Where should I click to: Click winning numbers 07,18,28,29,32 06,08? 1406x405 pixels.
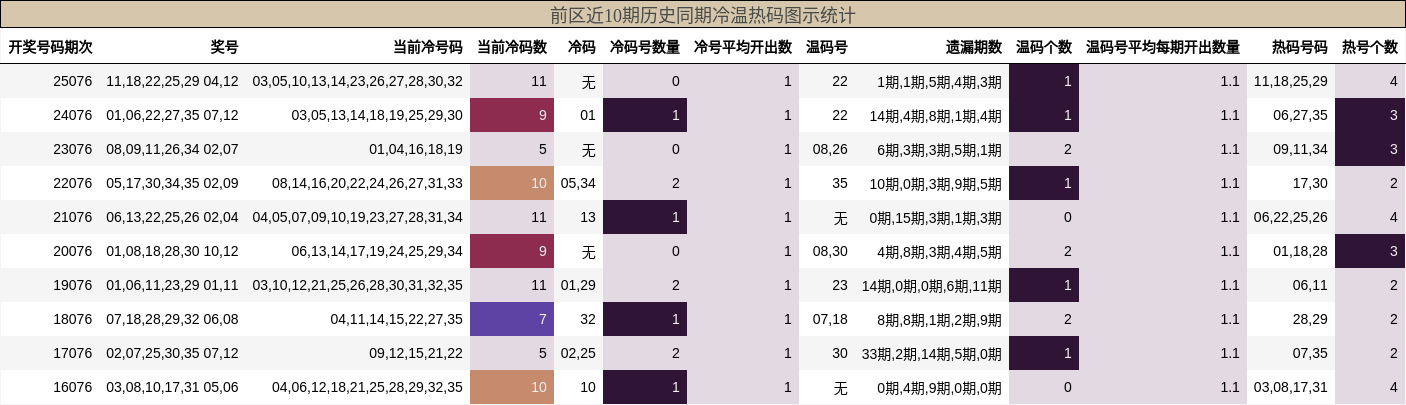172,320
